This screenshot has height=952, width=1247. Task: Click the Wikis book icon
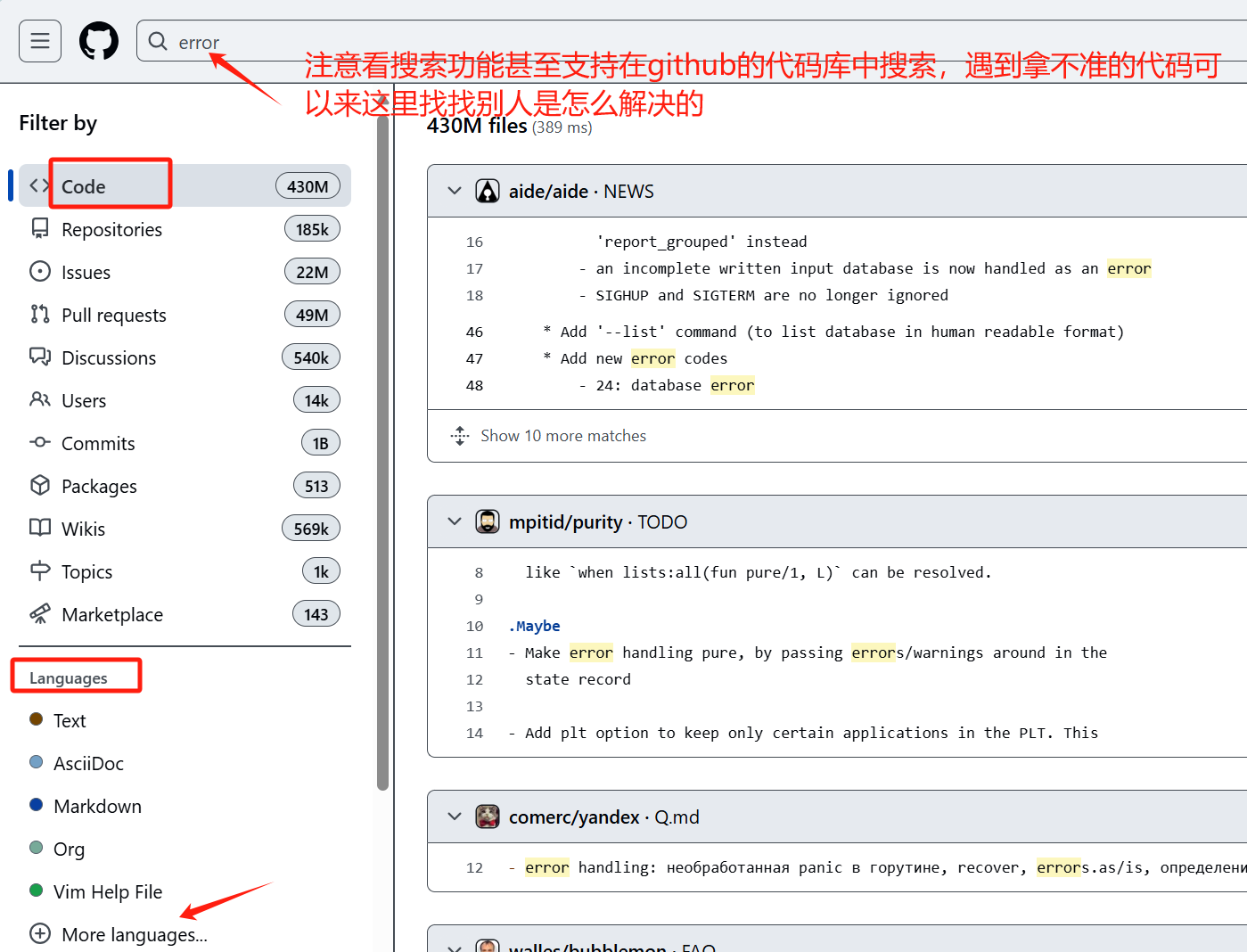[40, 528]
